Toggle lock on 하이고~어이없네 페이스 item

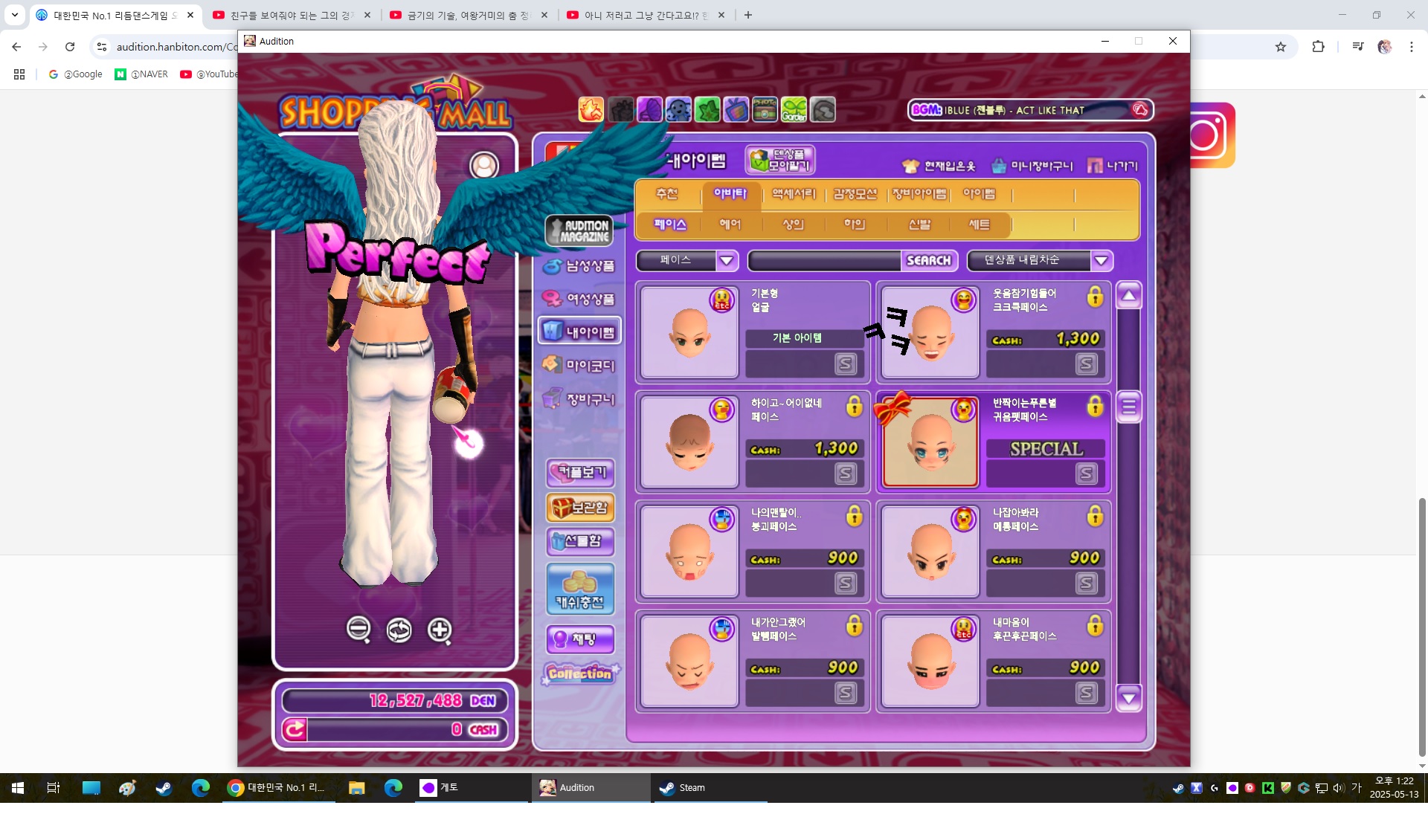click(855, 406)
